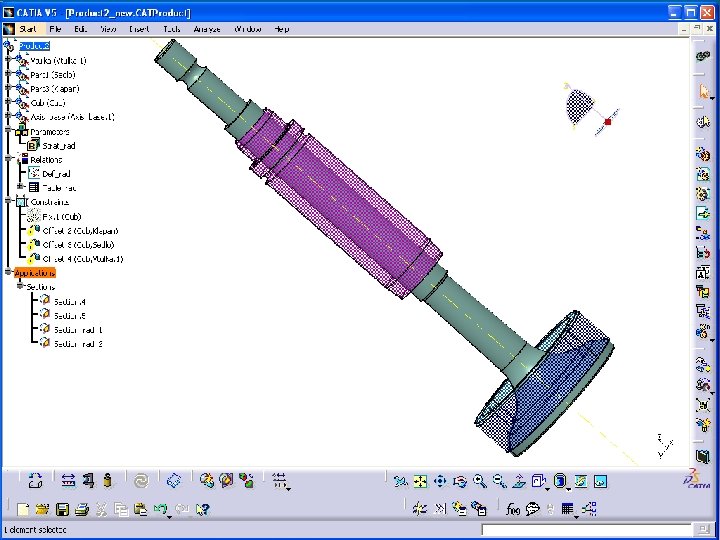This screenshot has height=540, width=720.
Task: Open the Window menu
Action: click(x=248, y=29)
